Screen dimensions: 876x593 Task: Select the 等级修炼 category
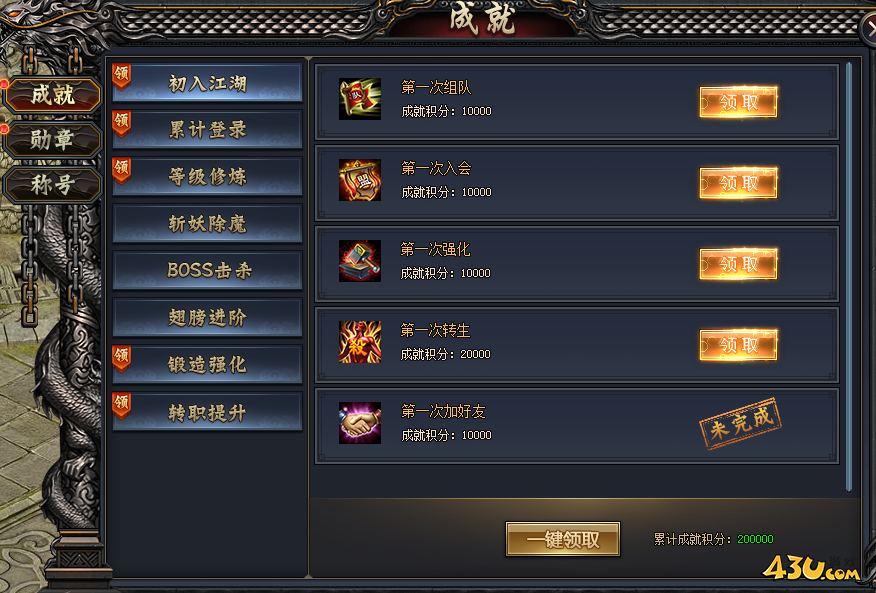[x=207, y=177]
